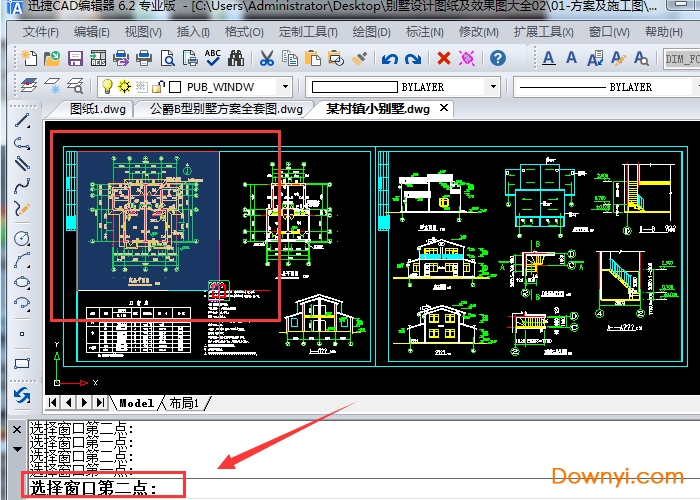Image resolution: width=700 pixels, height=500 pixels.
Task: Toggle the layer freeze sun icon
Action: click(x=124, y=87)
